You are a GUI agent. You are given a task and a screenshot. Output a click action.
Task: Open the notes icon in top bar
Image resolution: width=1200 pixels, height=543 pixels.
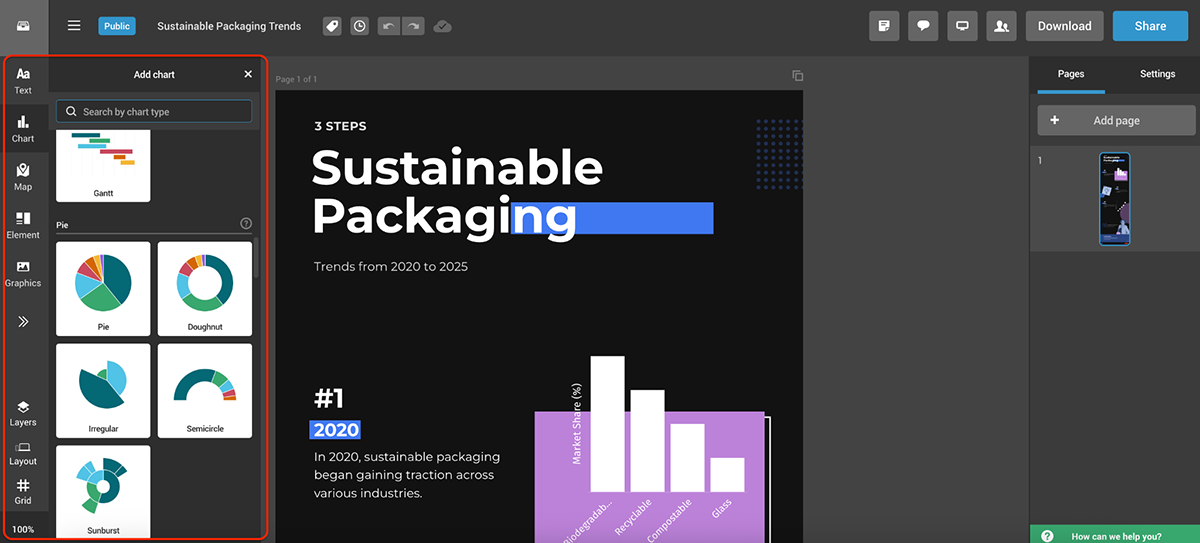(x=884, y=26)
